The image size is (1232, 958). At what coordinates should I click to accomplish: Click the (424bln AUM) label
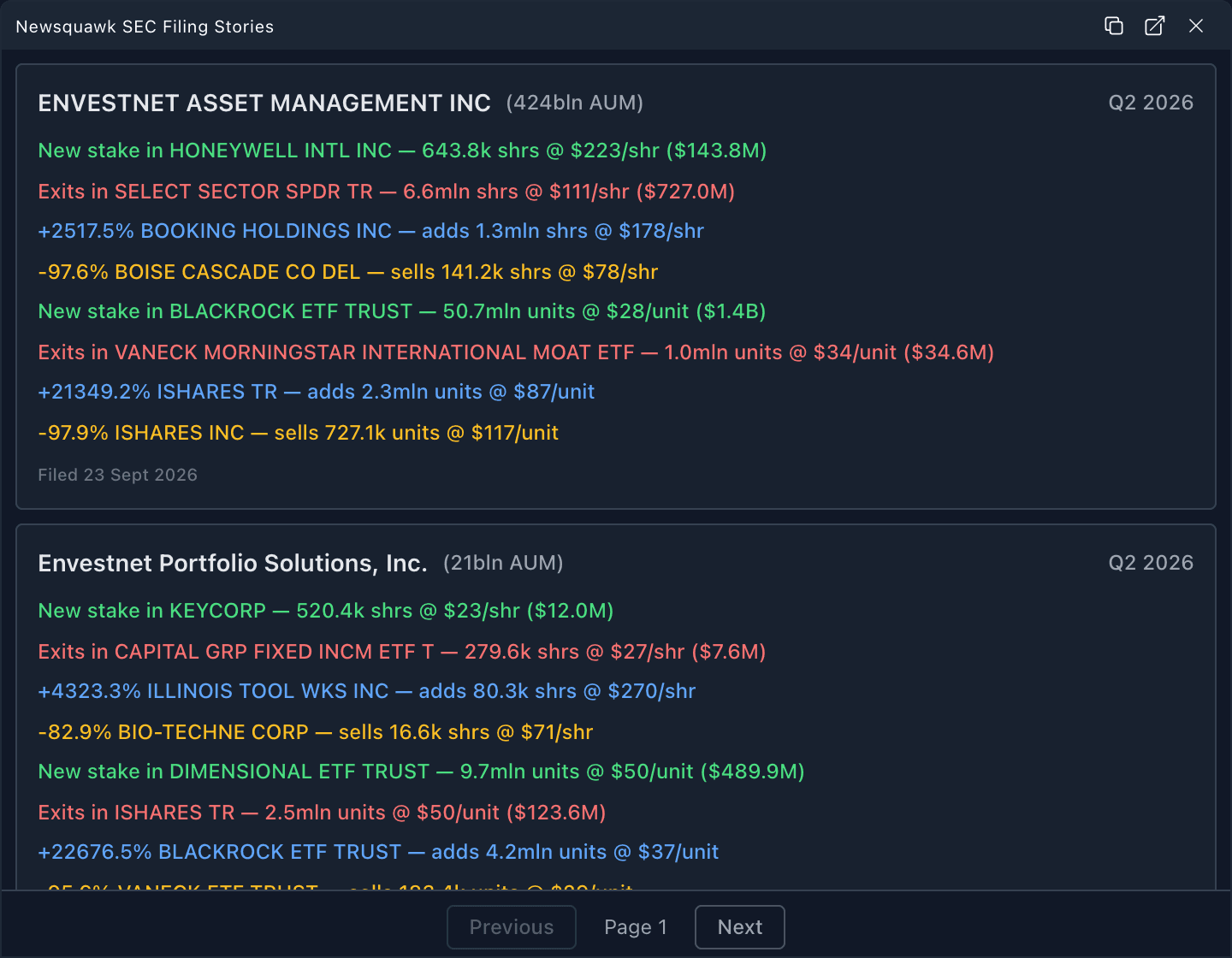pos(575,103)
